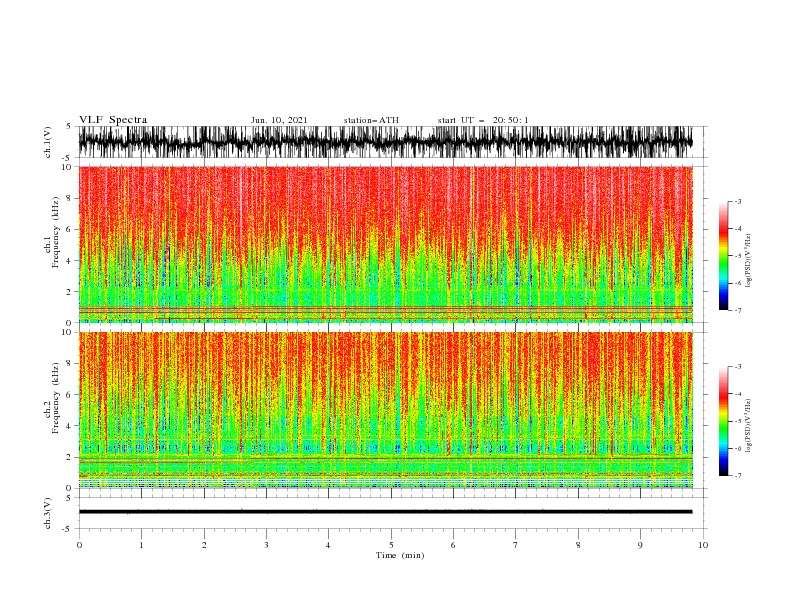Click the "10" tick on ch.1 frequency axis
The width and height of the screenshot is (792, 612).
tap(66, 167)
